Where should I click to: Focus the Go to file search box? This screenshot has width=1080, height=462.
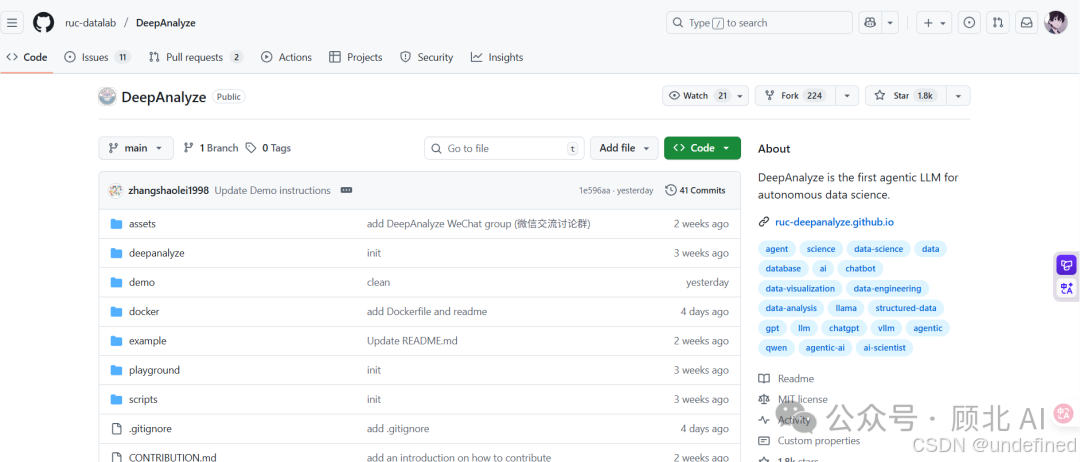pos(504,148)
